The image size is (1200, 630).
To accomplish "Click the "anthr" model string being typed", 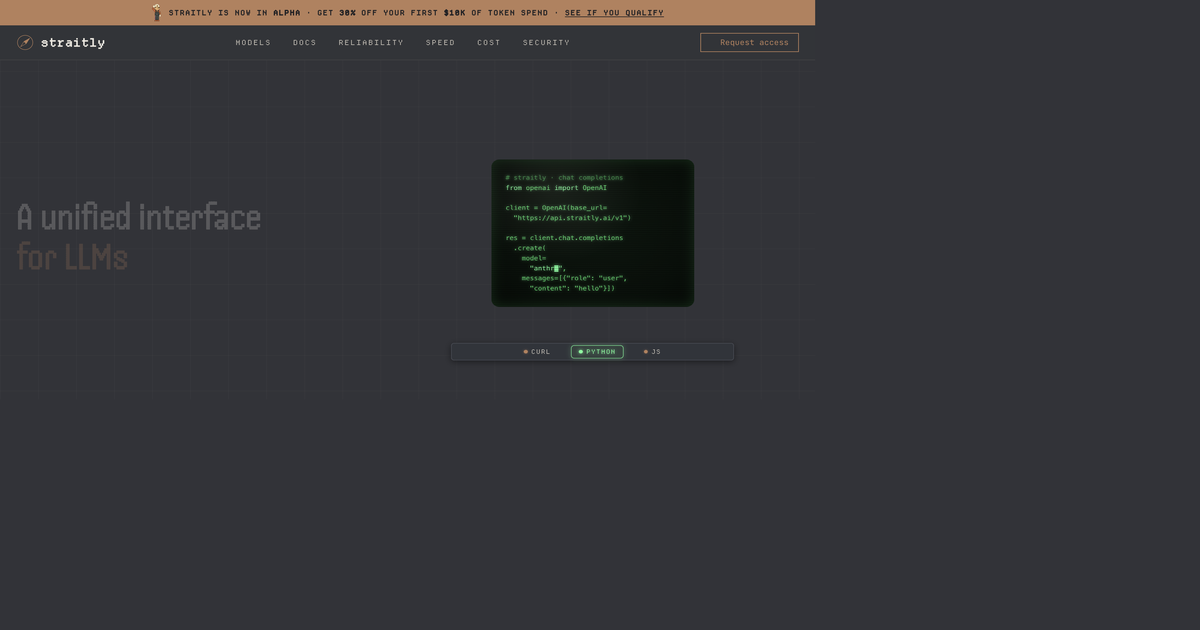I will point(547,268).
